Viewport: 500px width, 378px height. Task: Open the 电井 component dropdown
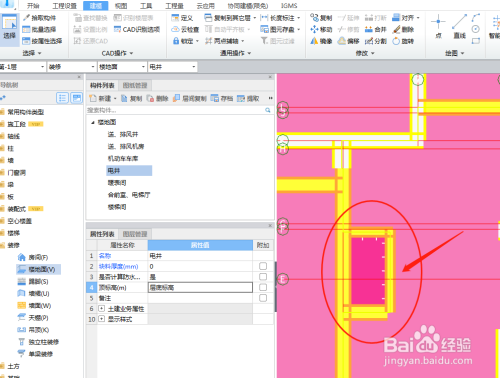173,67
